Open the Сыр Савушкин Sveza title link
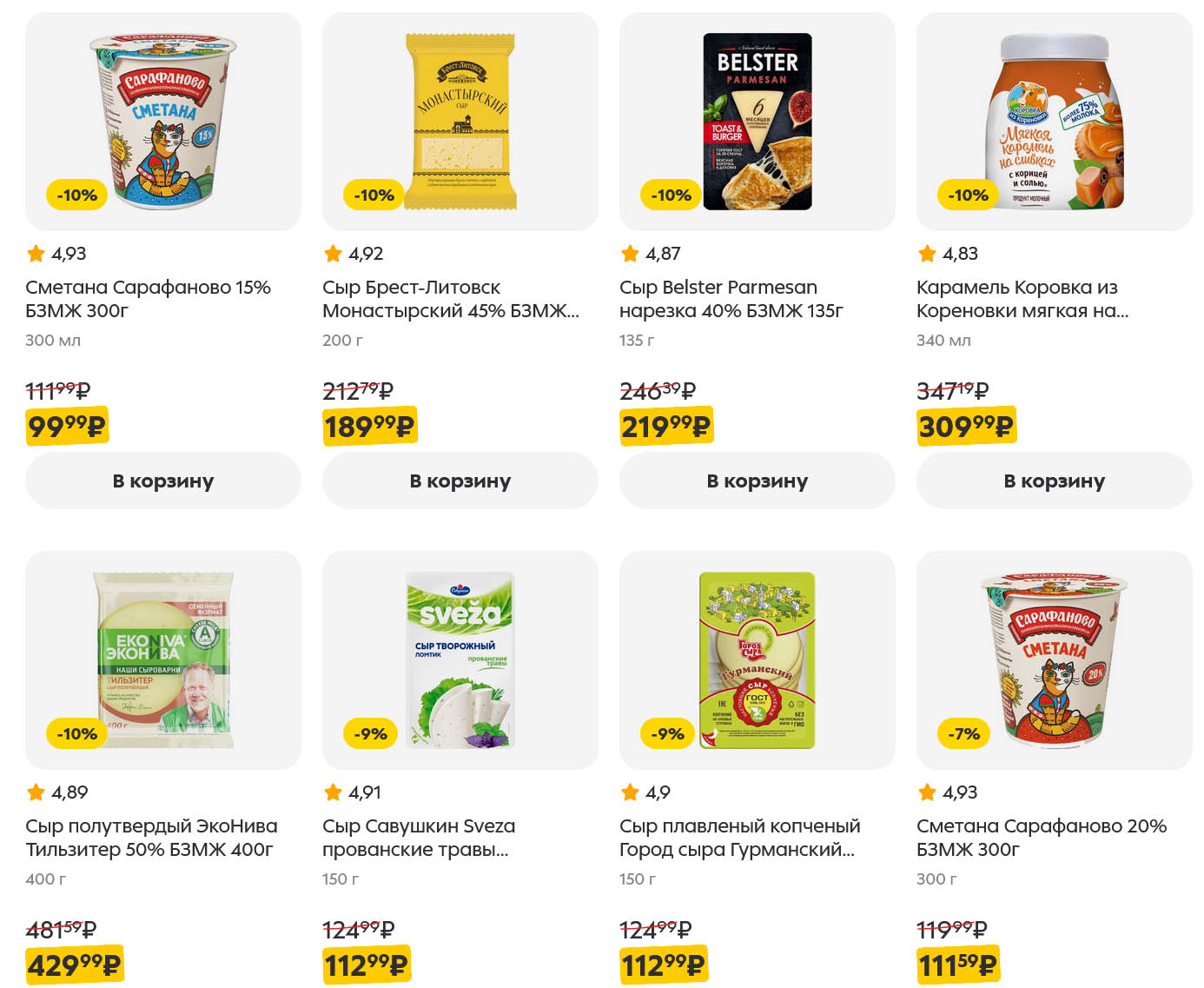 tap(419, 838)
